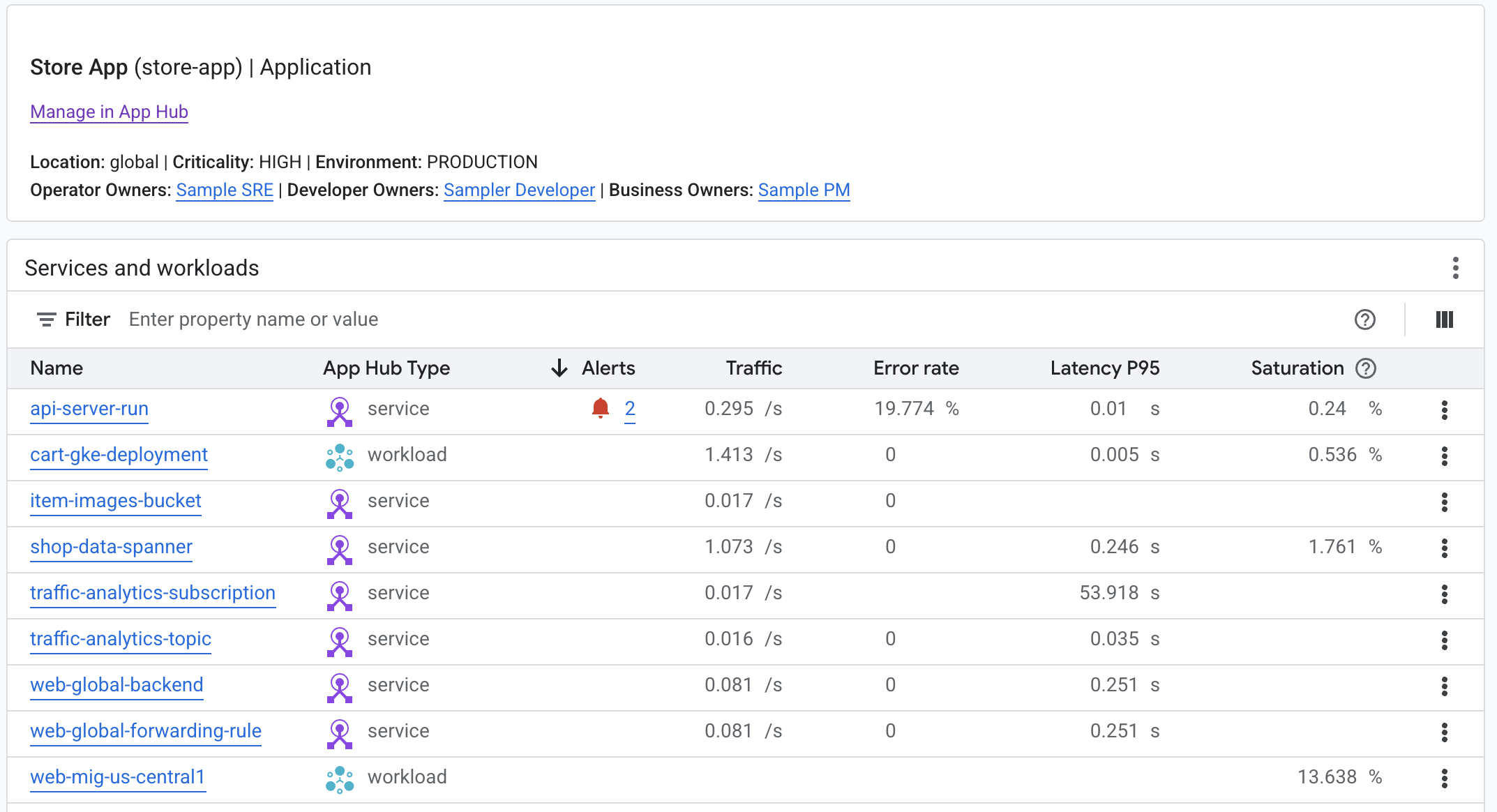Viewport: 1497px width, 812px height.
Task: Open the traffic-analytics-topic service
Action: (120, 639)
